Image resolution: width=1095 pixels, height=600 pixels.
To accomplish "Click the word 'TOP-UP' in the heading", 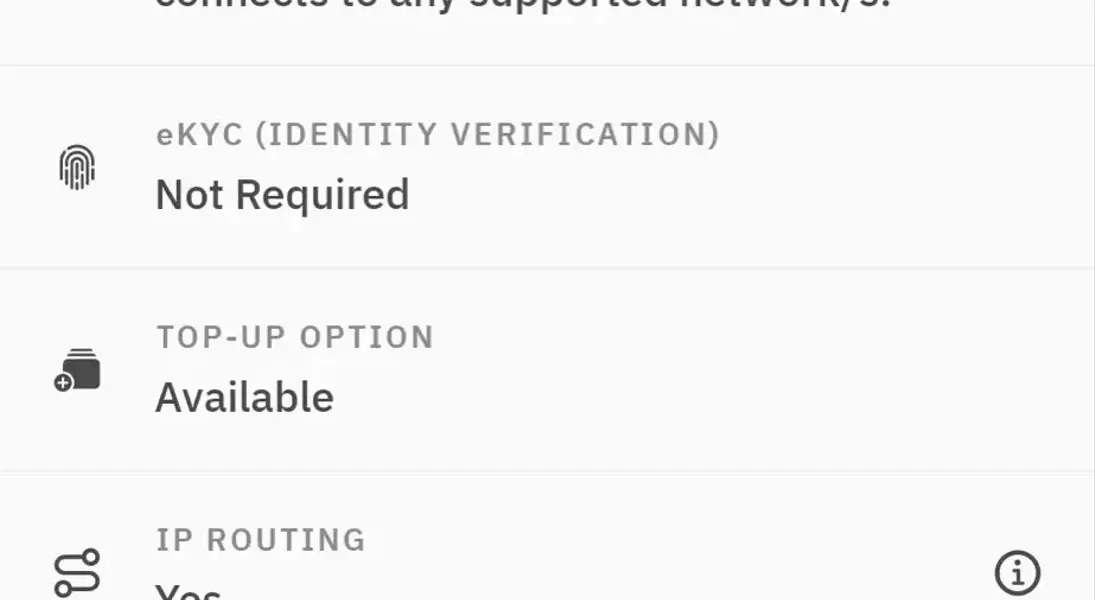I will [221, 337].
